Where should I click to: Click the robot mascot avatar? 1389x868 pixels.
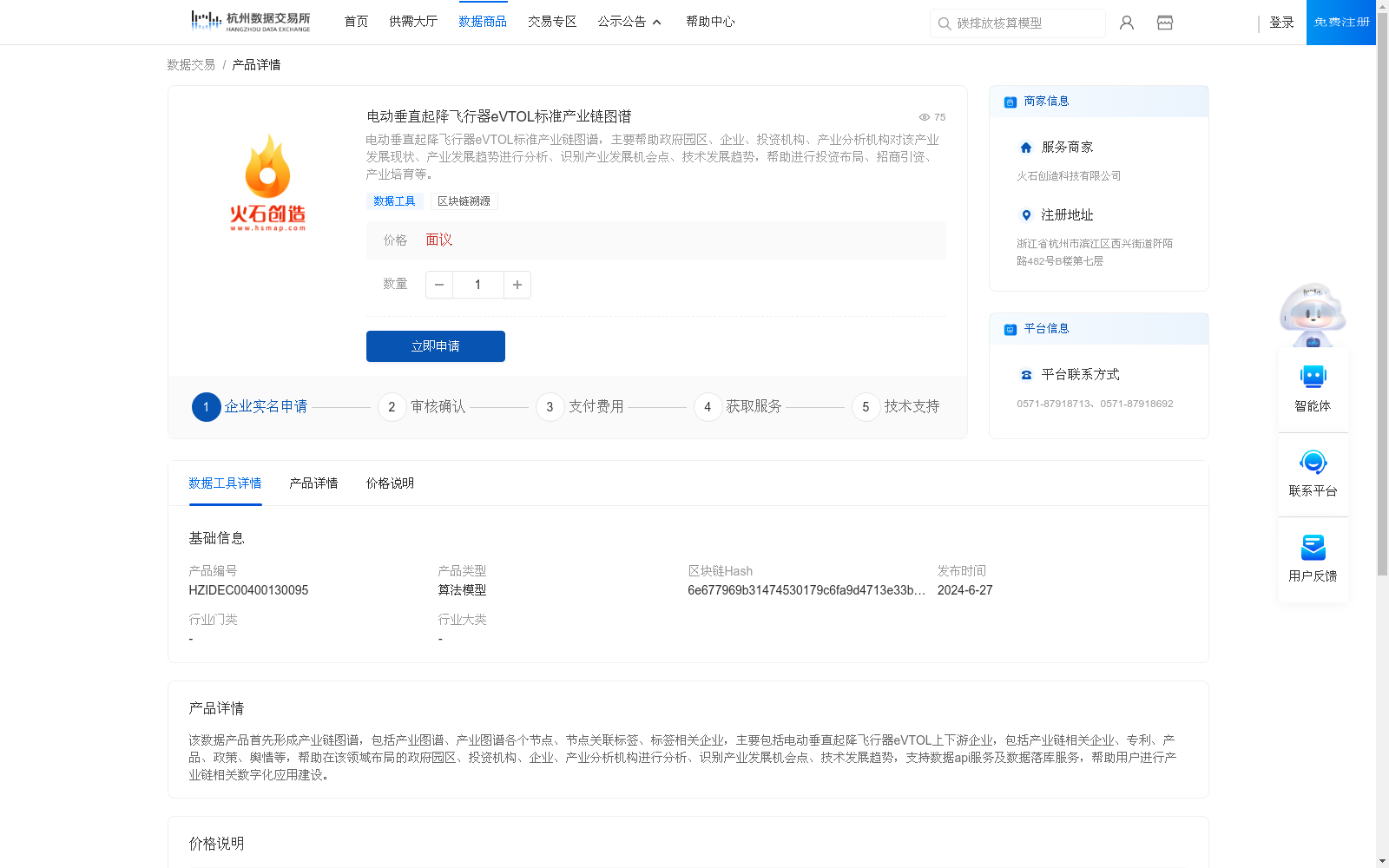pyautogui.click(x=1313, y=314)
